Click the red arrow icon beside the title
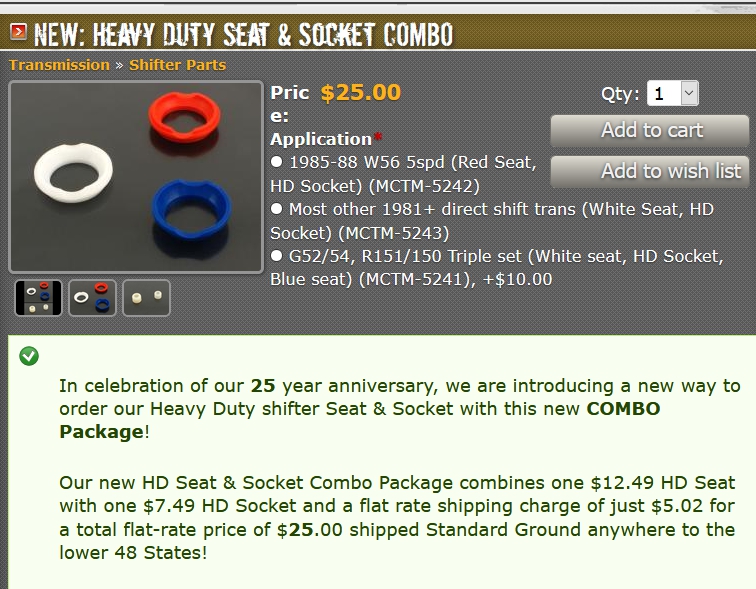756x589 pixels. click(x=18, y=33)
